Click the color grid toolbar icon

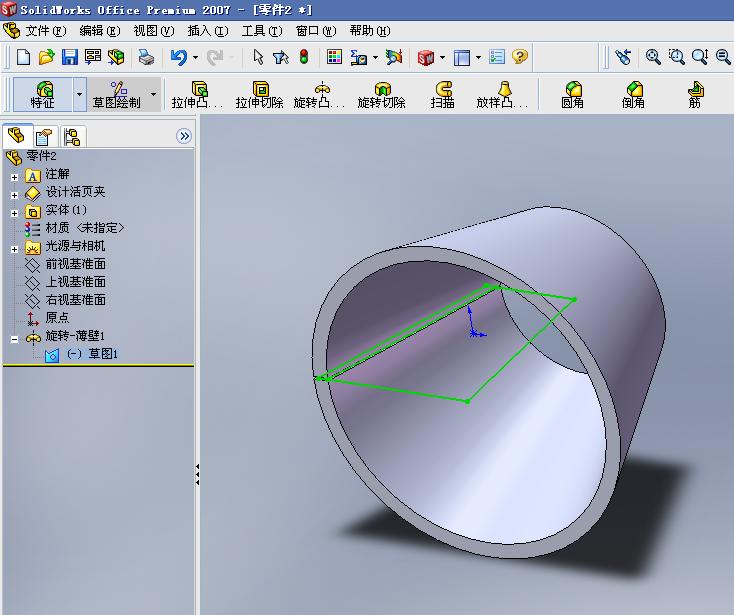334,57
